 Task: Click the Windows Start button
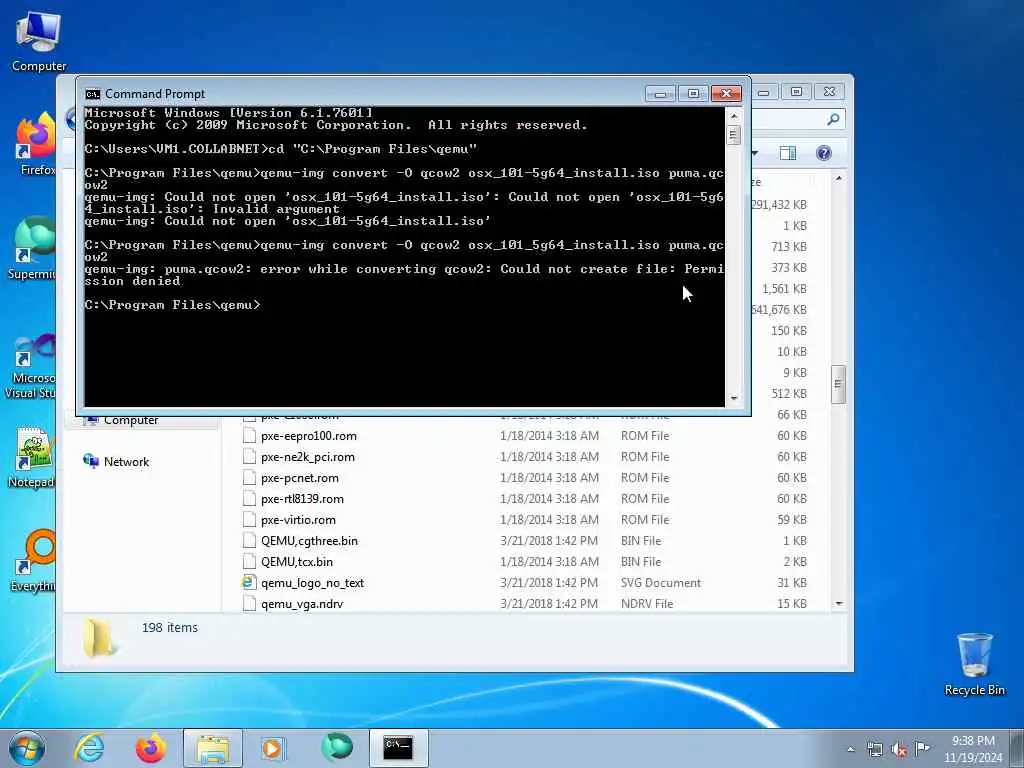[x=27, y=748]
